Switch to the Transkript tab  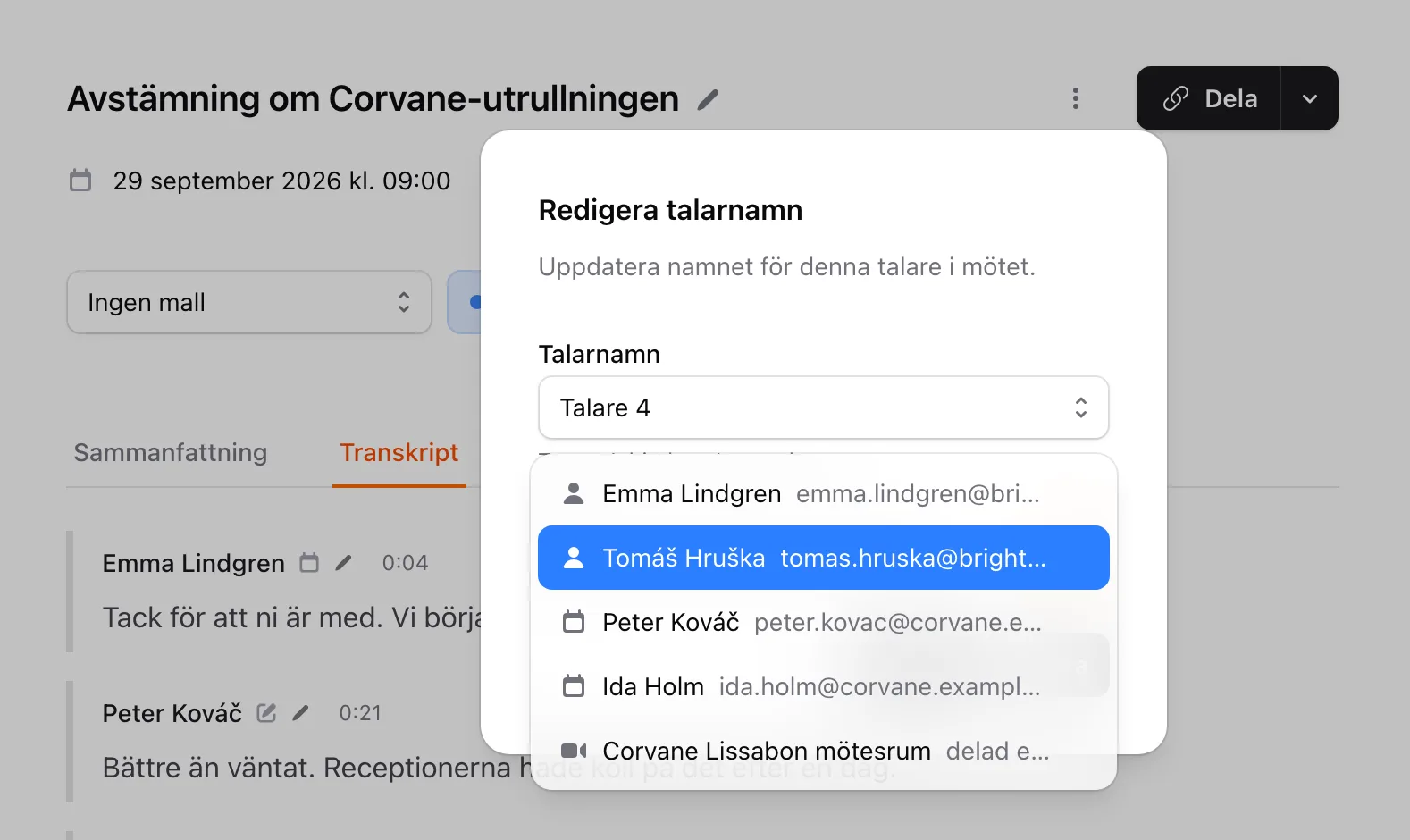[x=399, y=452]
